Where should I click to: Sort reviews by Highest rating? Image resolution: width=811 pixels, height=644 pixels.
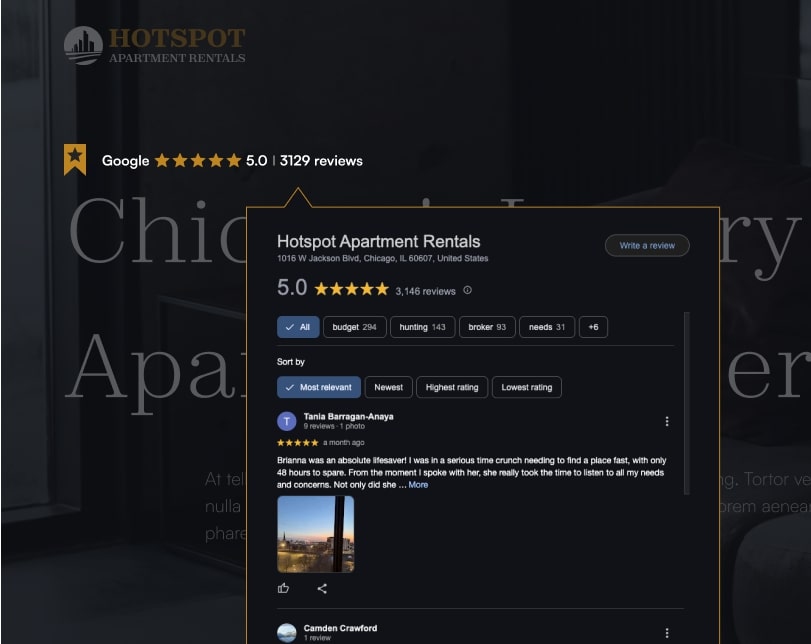[452, 387]
